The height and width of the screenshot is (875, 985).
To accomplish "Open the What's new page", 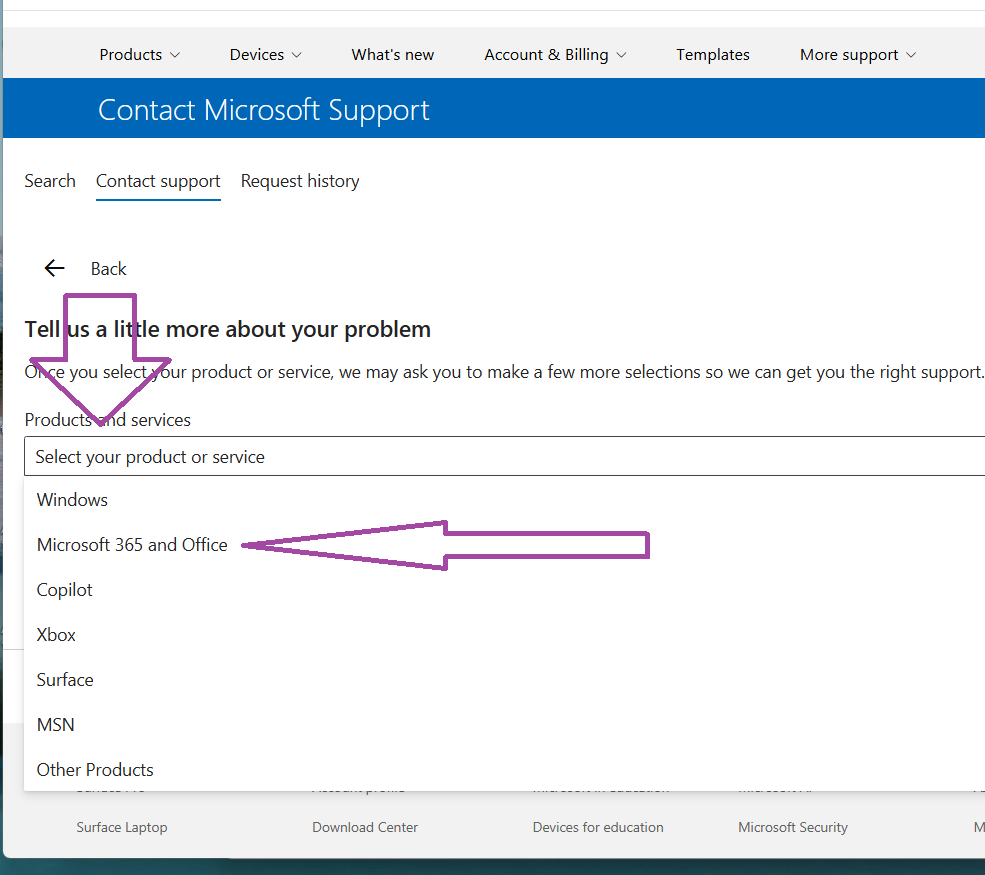I will (393, 55).
